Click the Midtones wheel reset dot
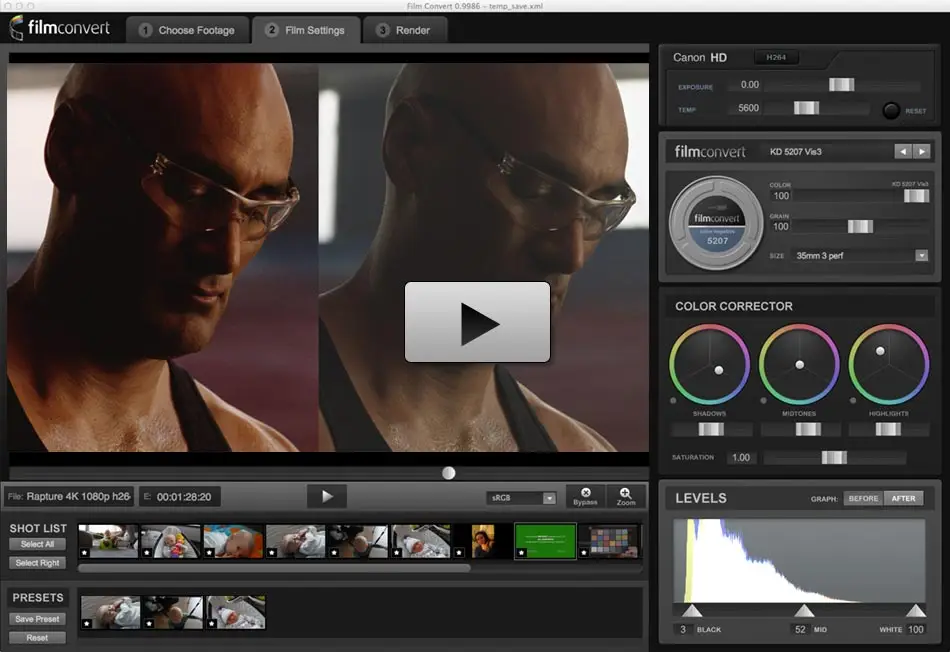This screenshot has height=652, width=950. [x=763, y=401]
